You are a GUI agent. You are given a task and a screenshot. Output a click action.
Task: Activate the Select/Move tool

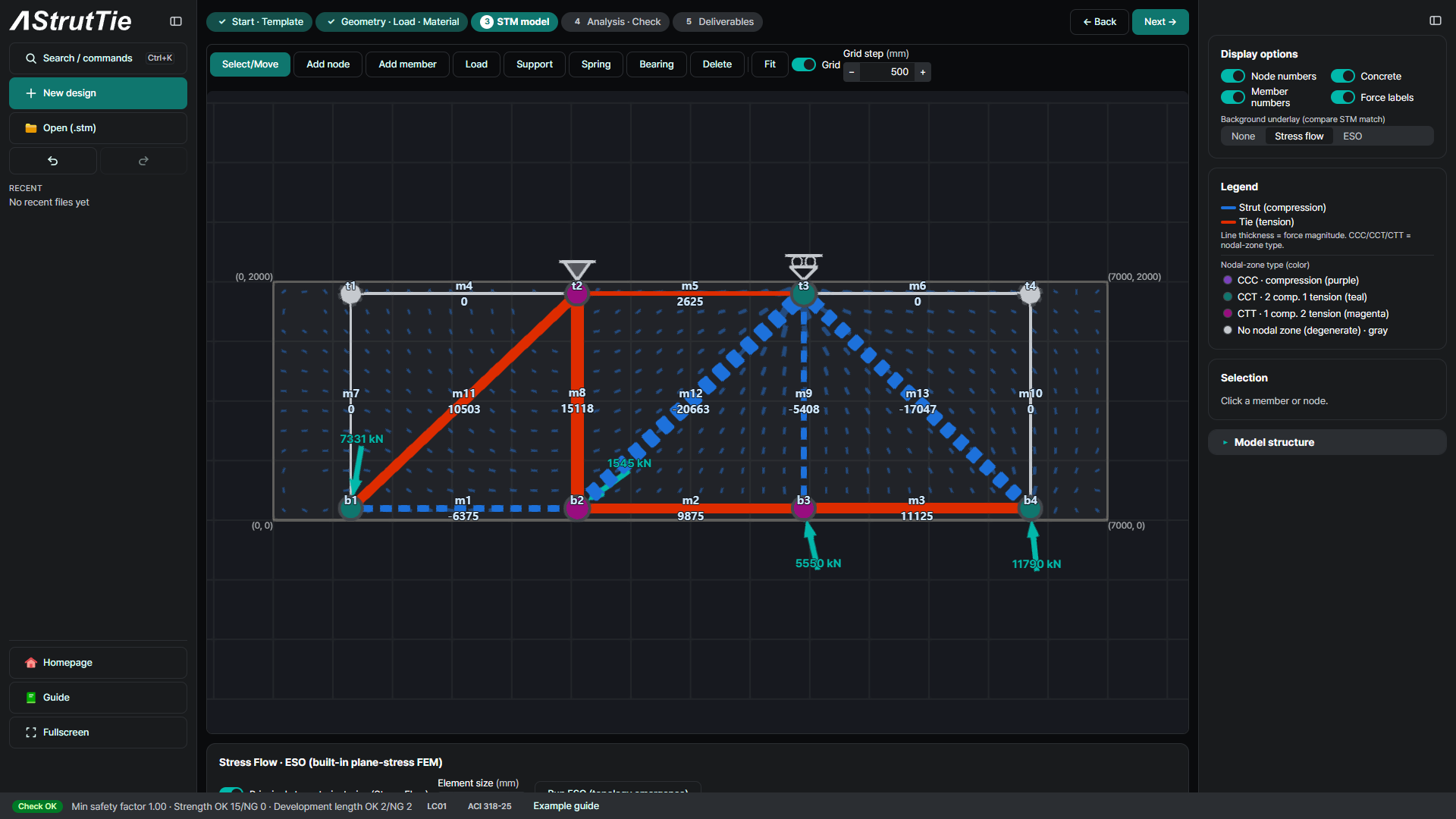point(250,64)
